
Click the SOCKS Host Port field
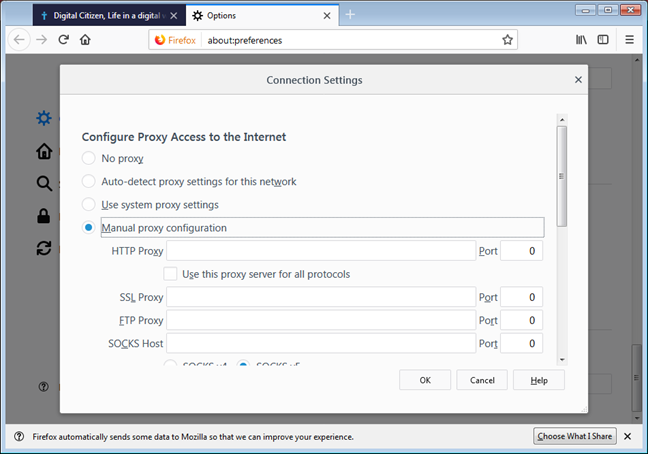[x=522, y=343]
